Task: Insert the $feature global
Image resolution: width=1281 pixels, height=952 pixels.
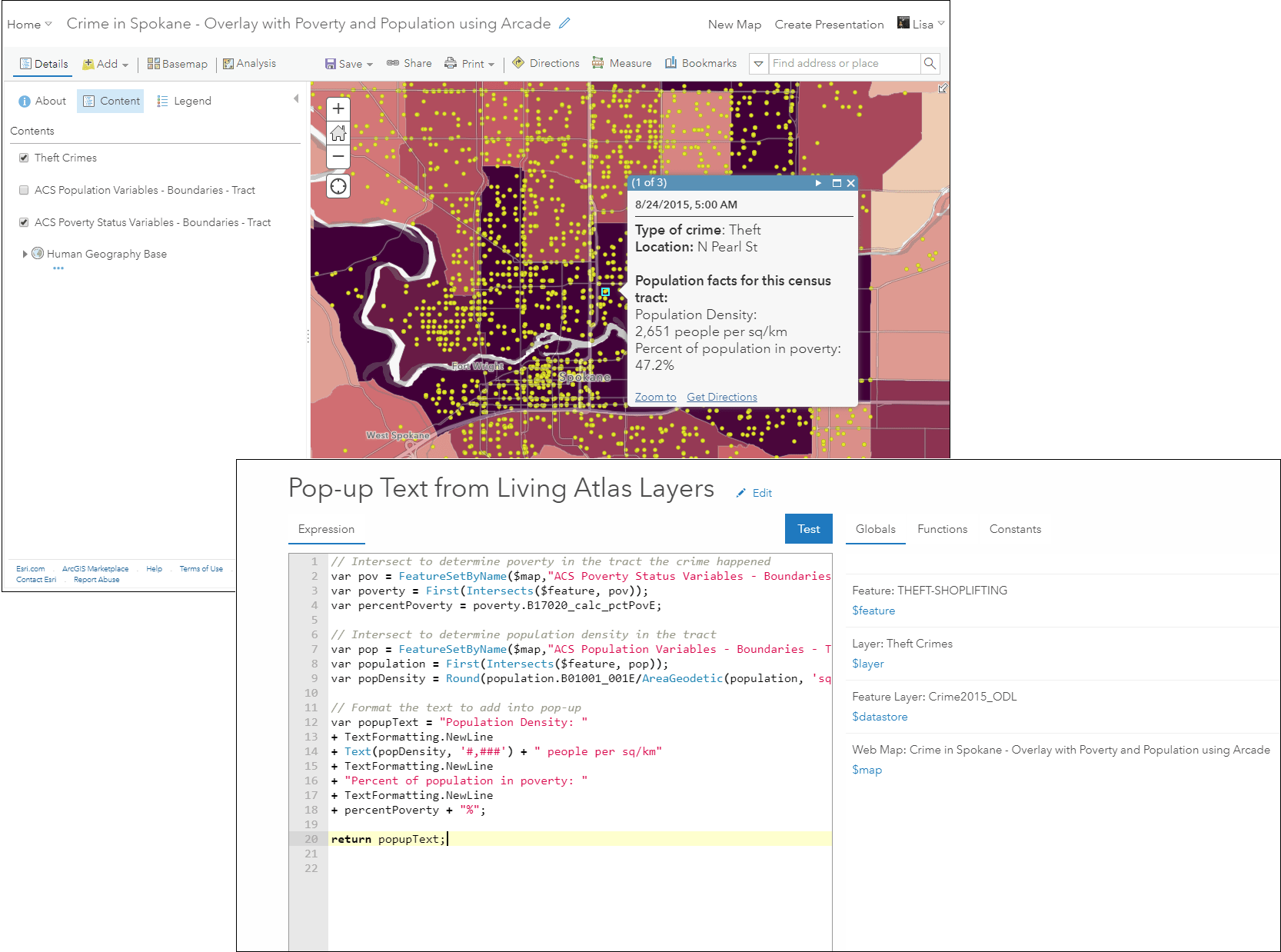Action: [x=873, y=611]
